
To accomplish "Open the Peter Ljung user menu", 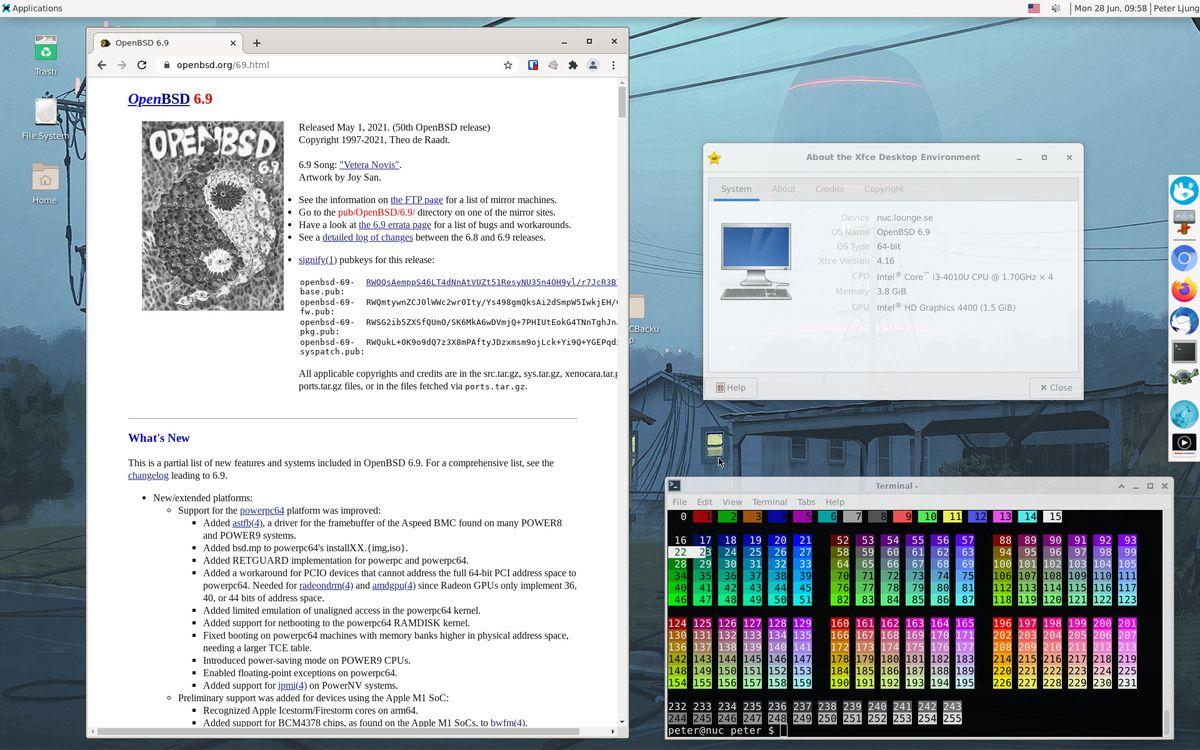I will click(x=1175, y=8).
